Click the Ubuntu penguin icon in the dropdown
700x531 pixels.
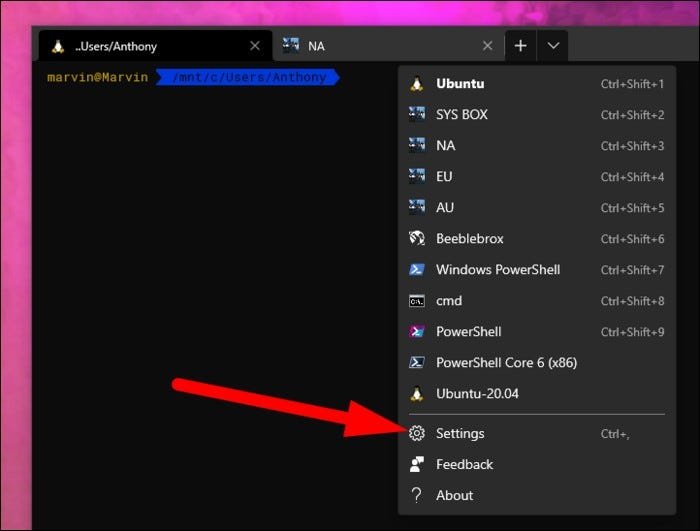(x=417, y=84)
